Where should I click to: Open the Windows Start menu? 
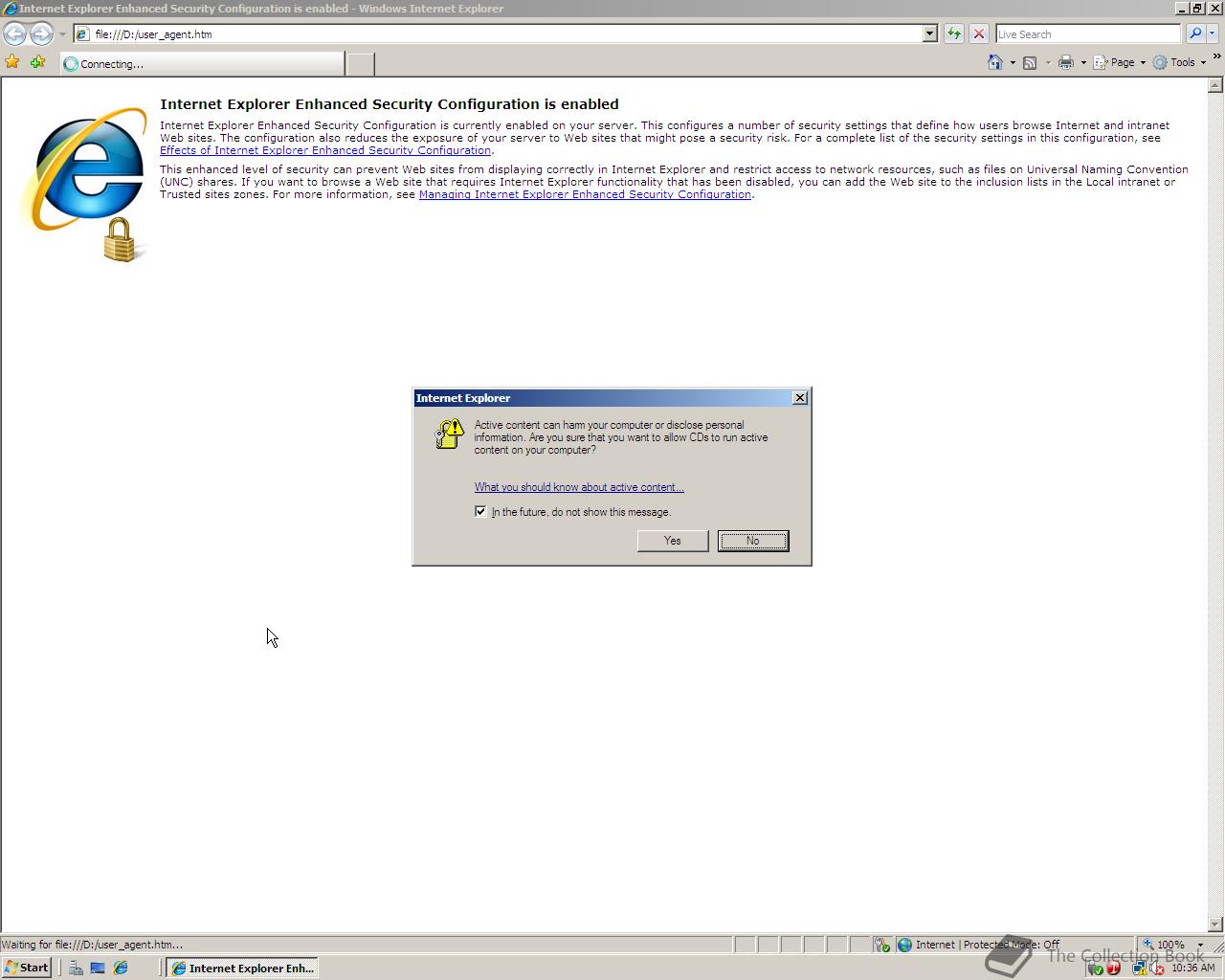tap(27, 968)
